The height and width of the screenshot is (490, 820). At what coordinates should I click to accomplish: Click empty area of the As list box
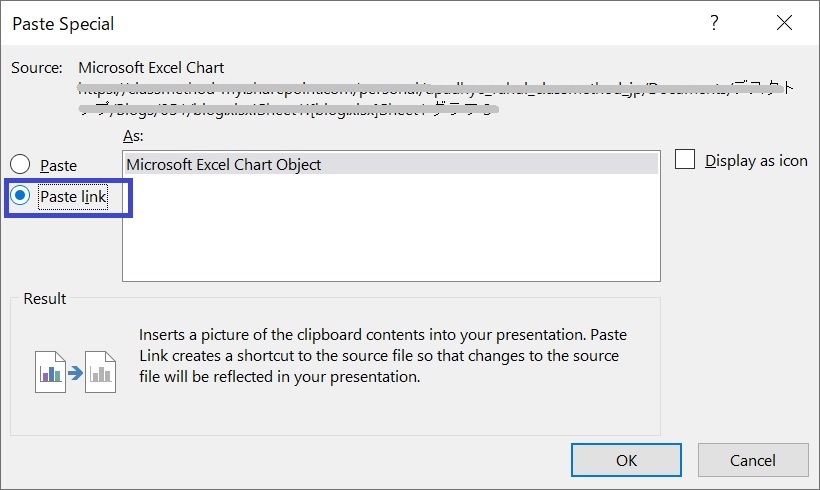(x=391, y=227)
